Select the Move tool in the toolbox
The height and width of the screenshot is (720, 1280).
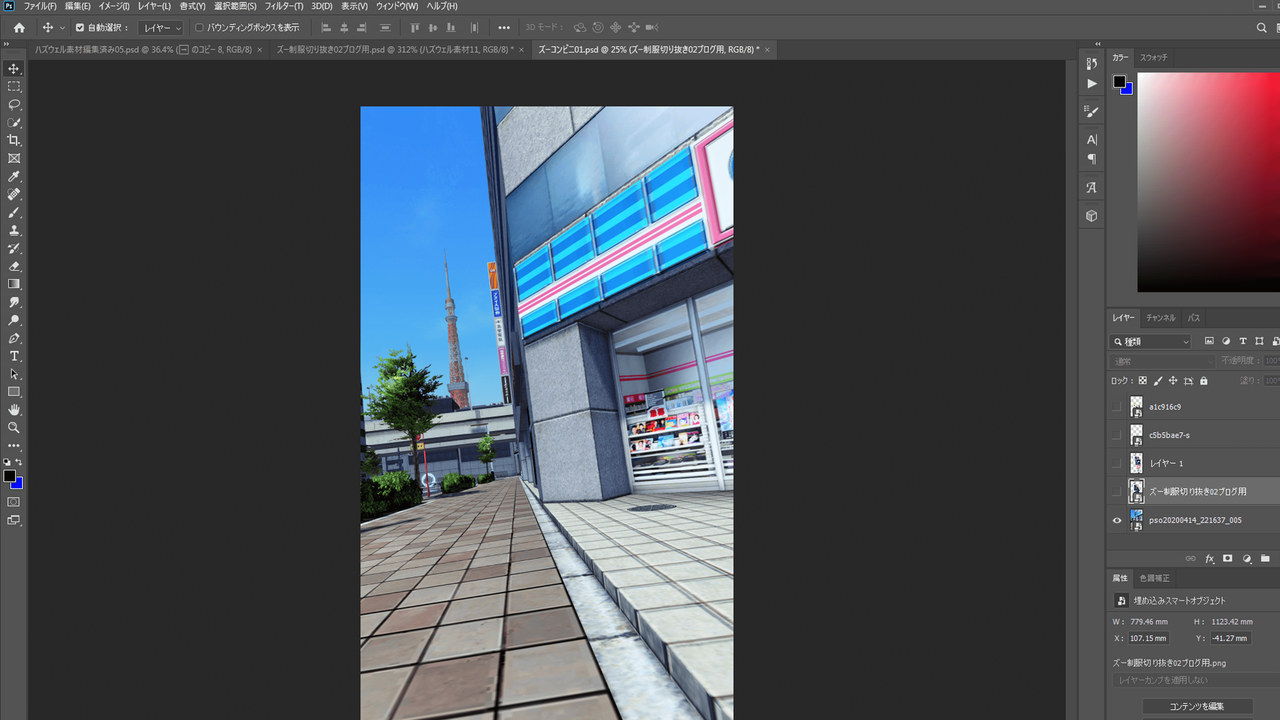pos(14,68)
